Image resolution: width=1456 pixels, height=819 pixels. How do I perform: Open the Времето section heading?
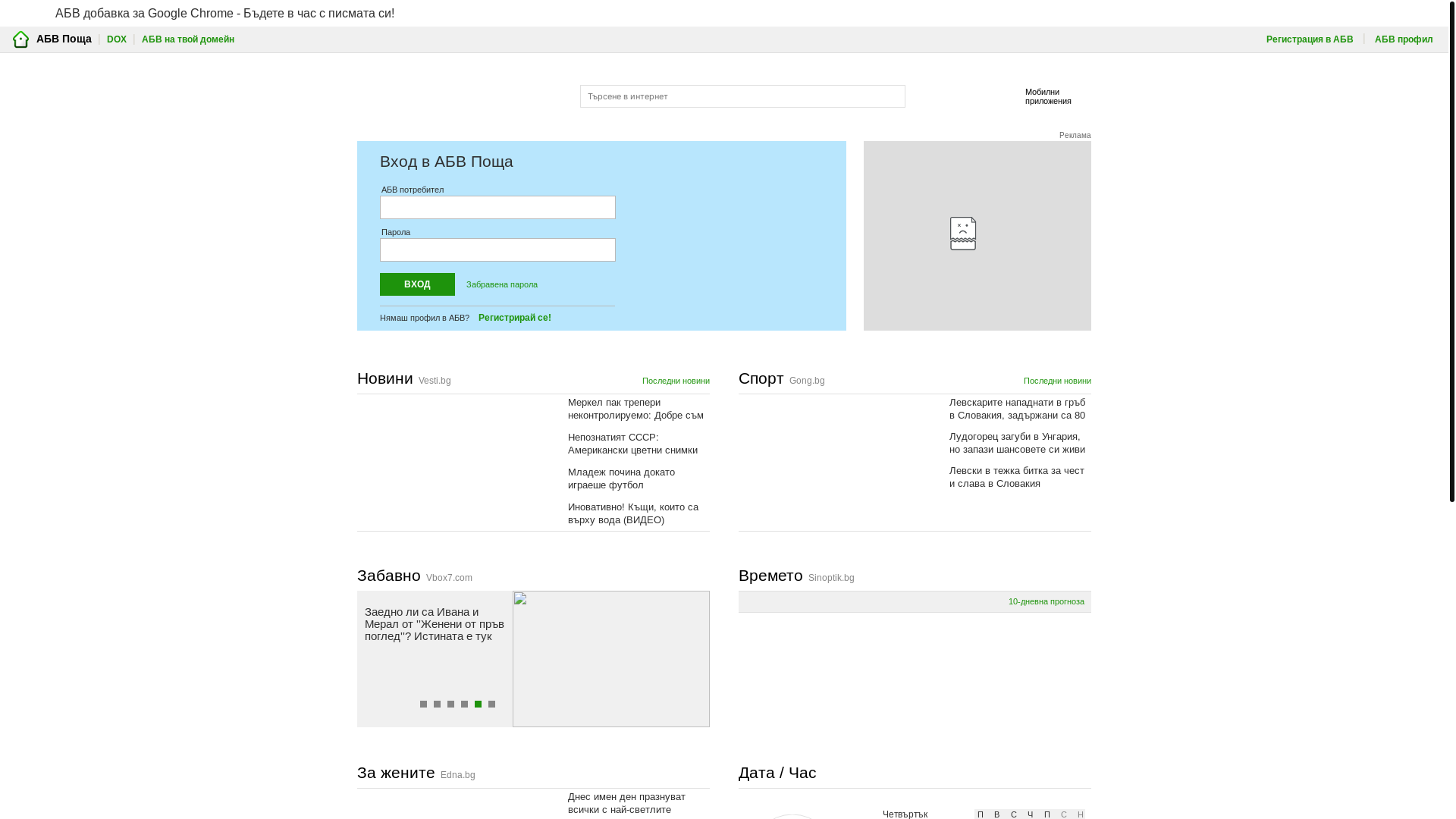click(770, 576)
